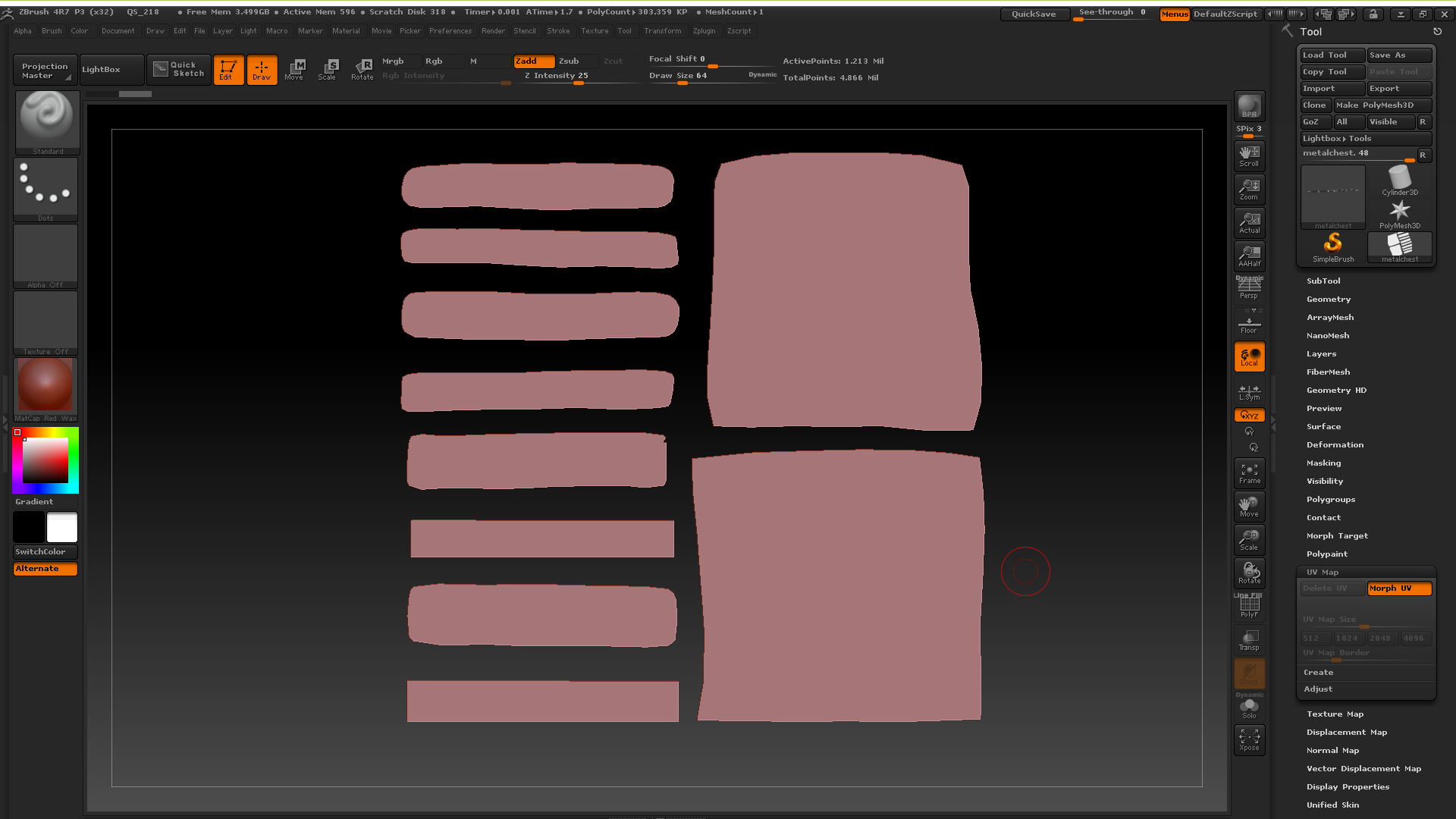The height and width of the screenshot is (819, 1456).
Task: Click the right shelf Rotate icon
Action: [x=1249, y=573]
